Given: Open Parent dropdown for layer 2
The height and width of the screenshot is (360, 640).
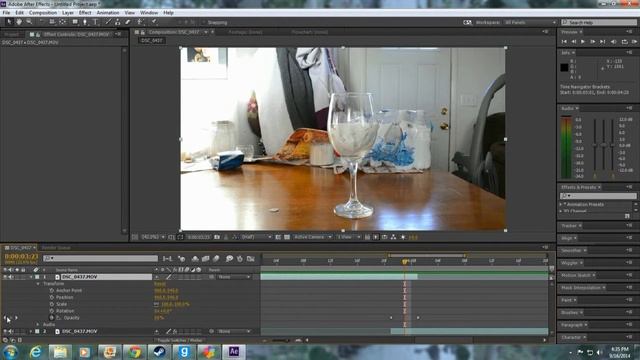Looking at the screenshot, I should [x=234, y=331].
